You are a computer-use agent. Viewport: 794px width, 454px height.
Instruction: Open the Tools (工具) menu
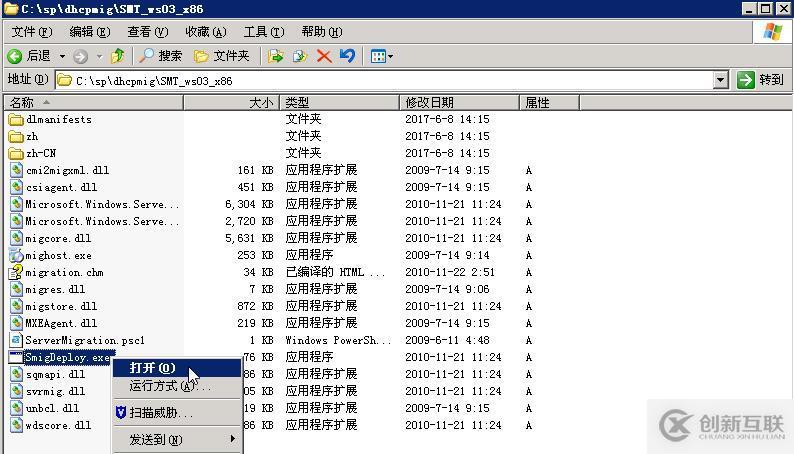[x=264, y=32]
